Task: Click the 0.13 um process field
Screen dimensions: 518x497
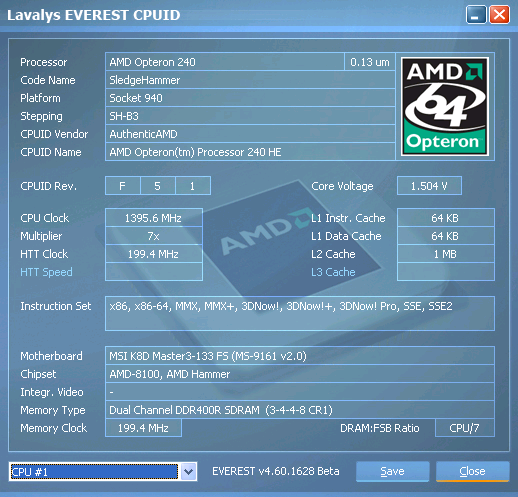Action: coord(370,62)
